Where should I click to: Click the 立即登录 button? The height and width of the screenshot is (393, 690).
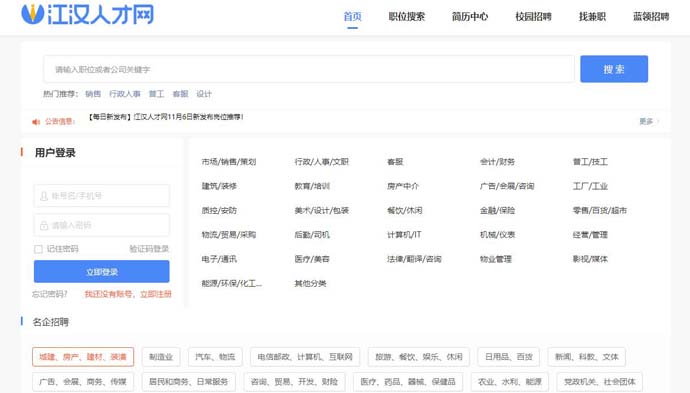(102, 272)
